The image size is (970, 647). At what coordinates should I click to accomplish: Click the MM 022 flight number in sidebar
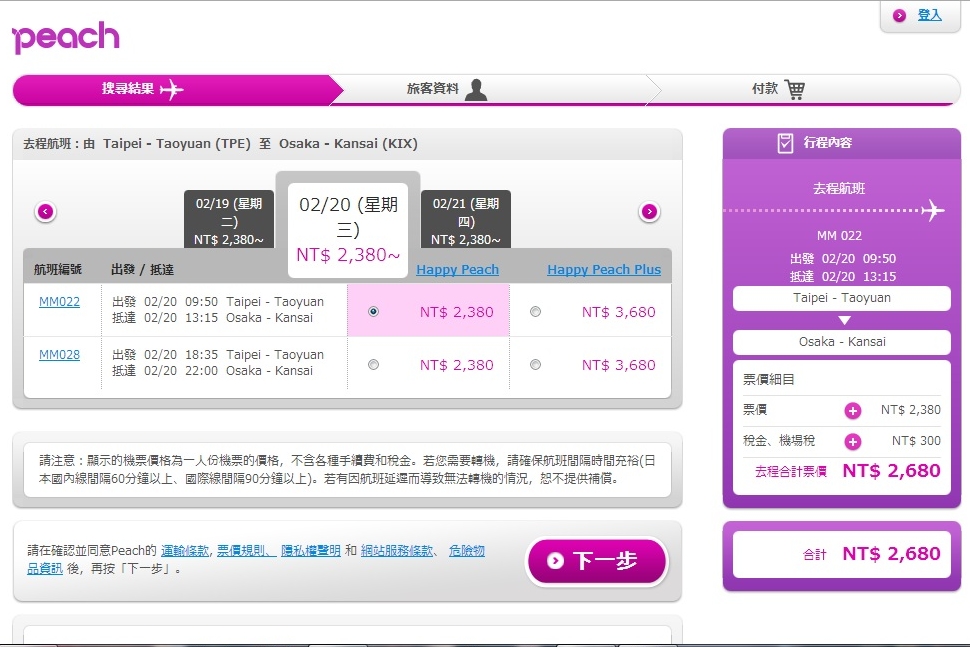click(x=839, y=236)
